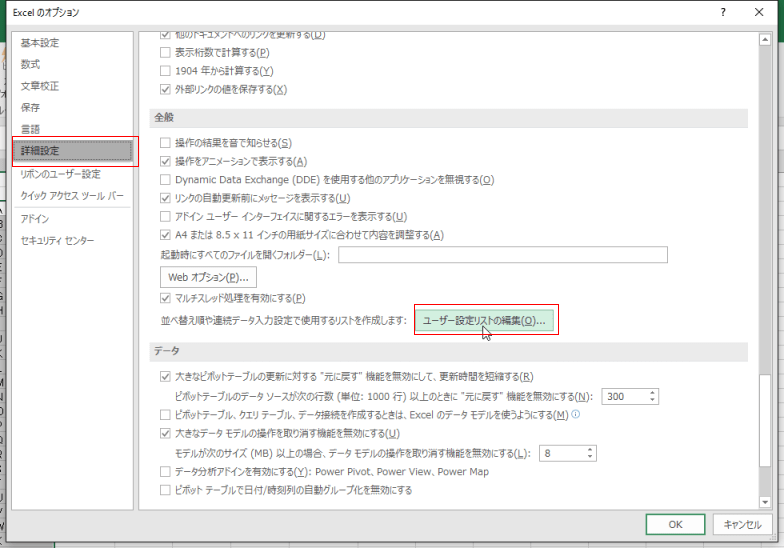Click the scrollbar up arrow
Screen dimensions: 784x548
click(764, 40)
